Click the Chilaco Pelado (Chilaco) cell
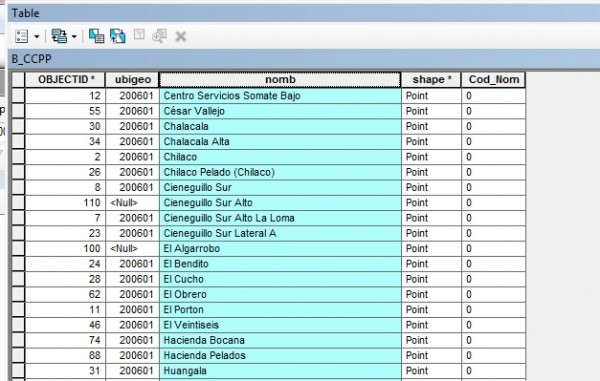 280,172
